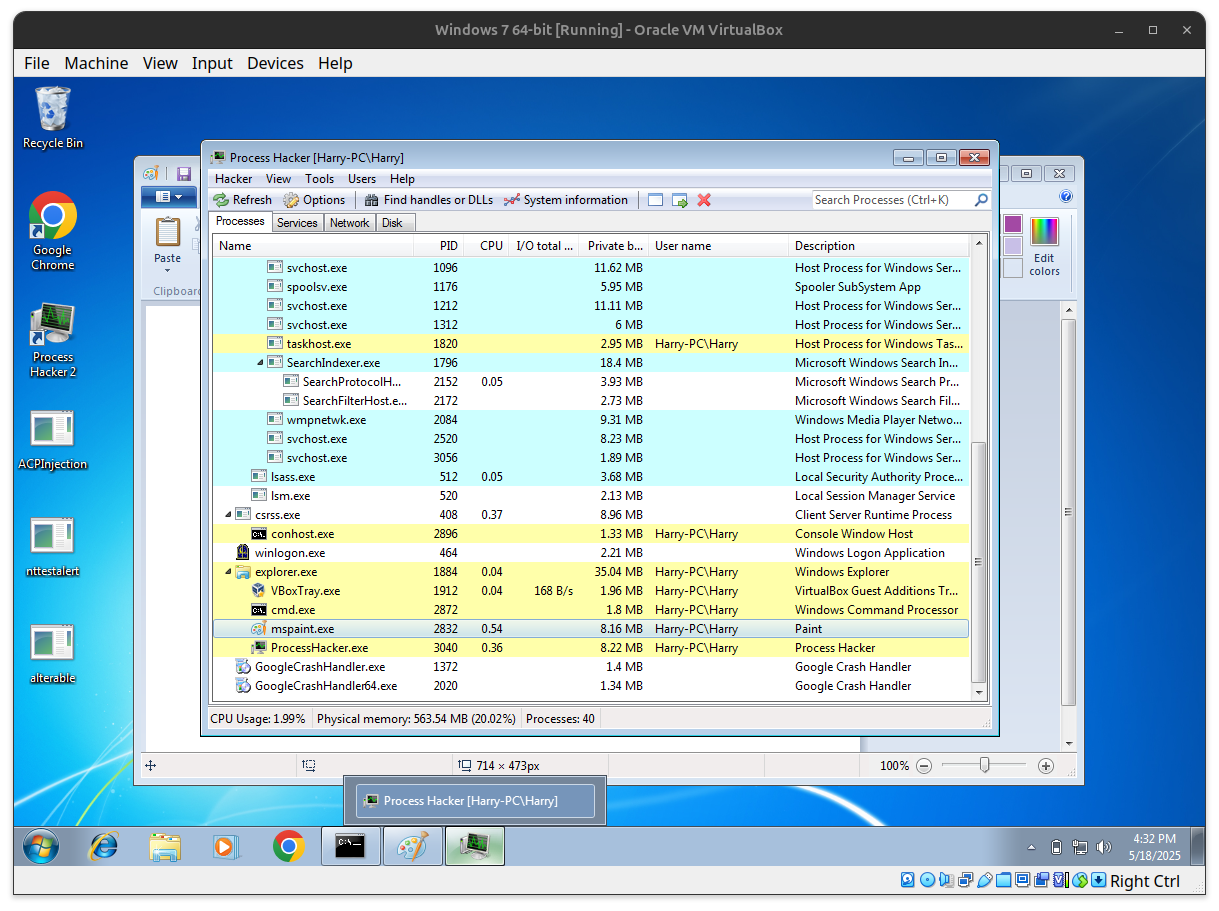Click the Paint zoom slider handle
This screenshot has width=1219, height=911.
985,765
